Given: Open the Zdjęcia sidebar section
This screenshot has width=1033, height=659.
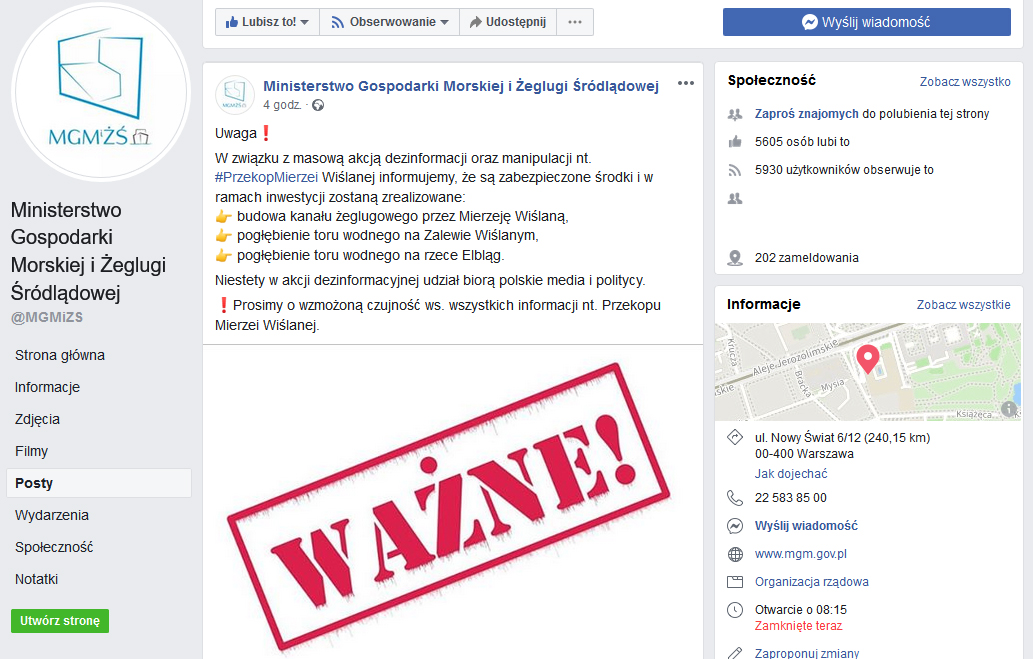Looking at the screenshot, I should click(x=38, y=419).
